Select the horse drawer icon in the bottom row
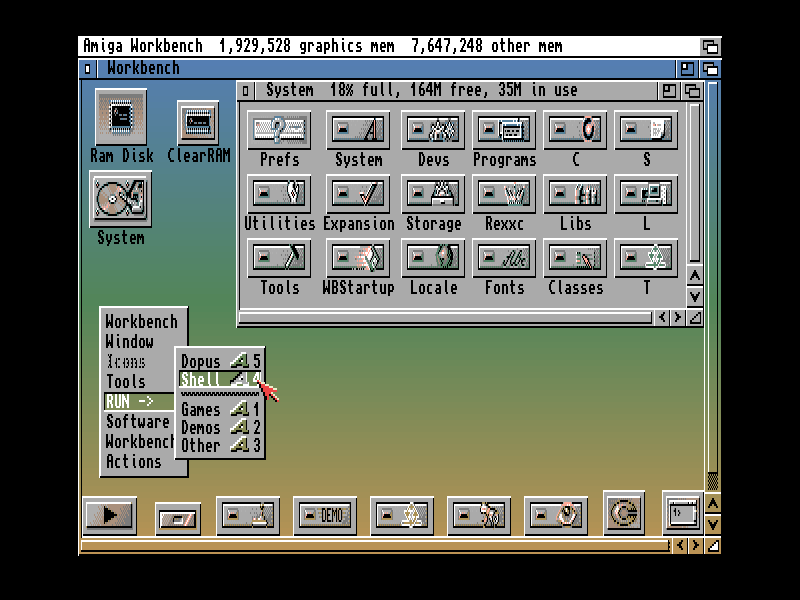 coord(479,515)
